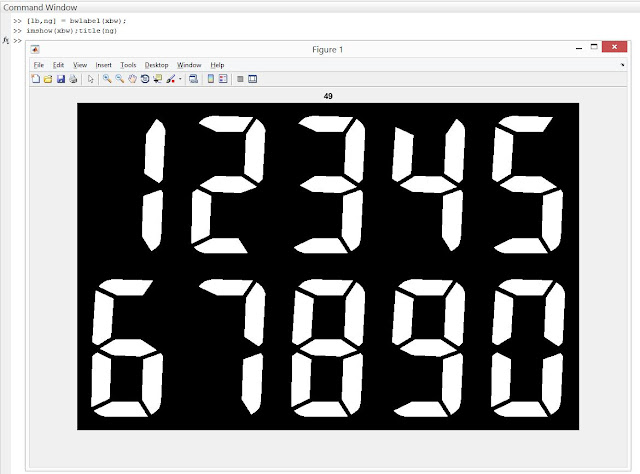
Task: Click the Command Window title
Action: pos(40,7)
